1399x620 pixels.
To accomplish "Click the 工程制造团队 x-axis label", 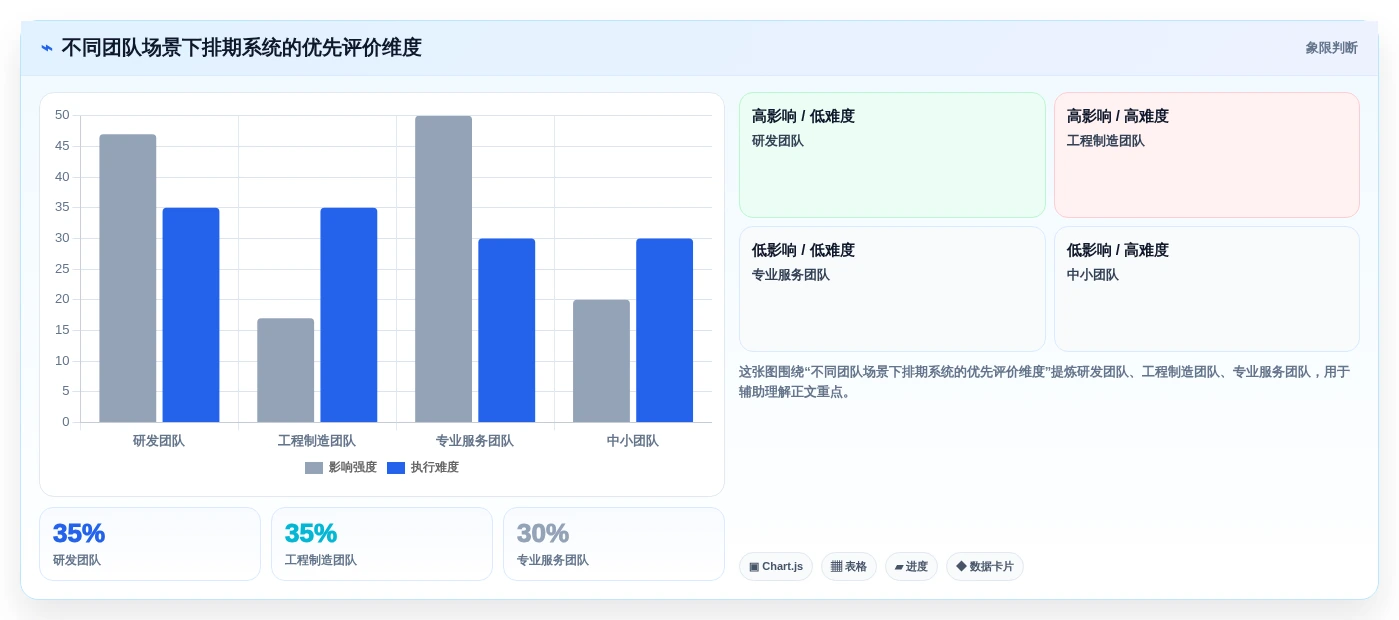I will 317,441.
